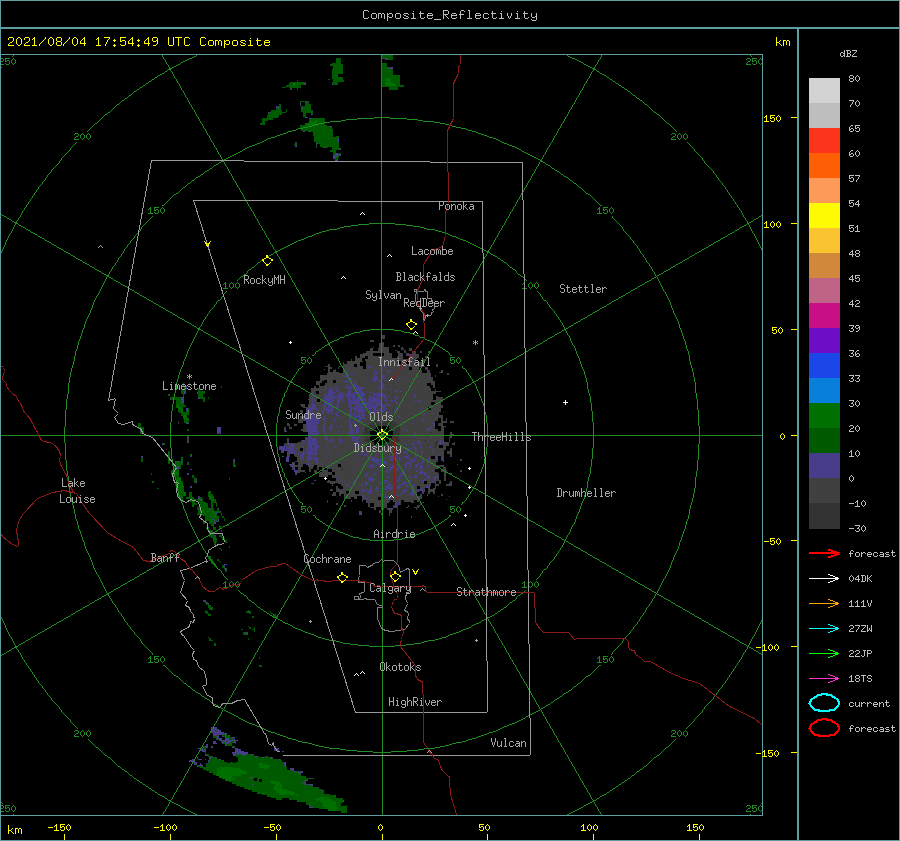This screenshot has width=900, height=841.
Task: Click the Banff label on map
Action: tap(165, 557)
